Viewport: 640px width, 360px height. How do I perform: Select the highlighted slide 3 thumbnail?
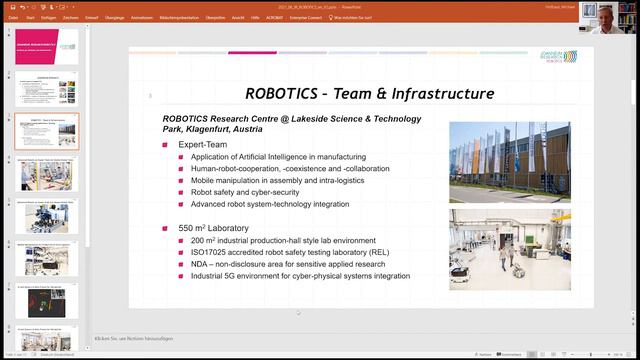coord(47,131)
